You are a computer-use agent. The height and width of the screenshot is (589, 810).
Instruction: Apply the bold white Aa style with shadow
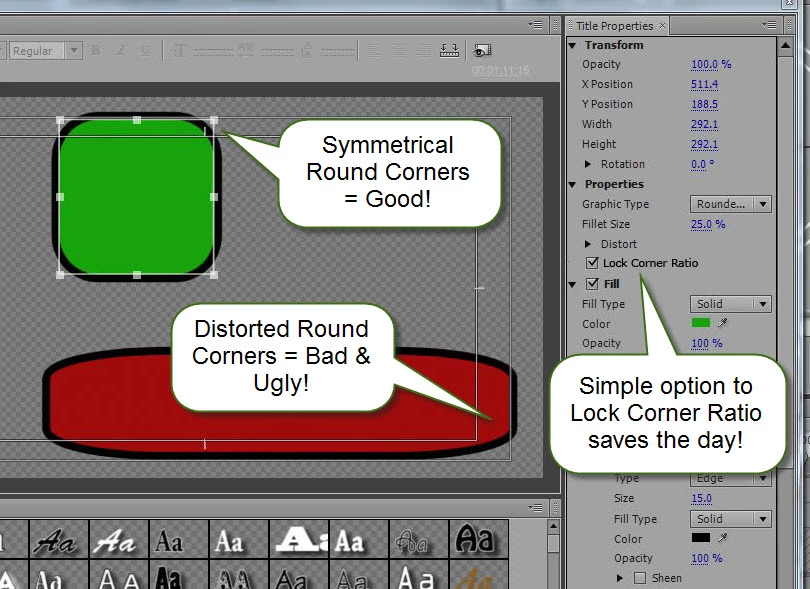click(359, 540)
